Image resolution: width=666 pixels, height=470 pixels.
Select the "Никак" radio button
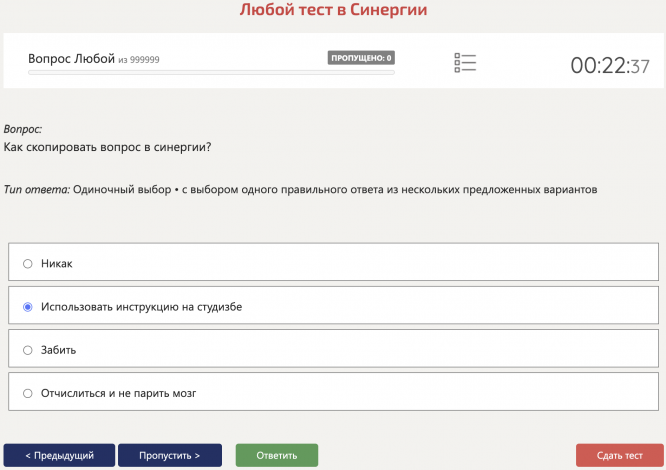tap(28, 264)
